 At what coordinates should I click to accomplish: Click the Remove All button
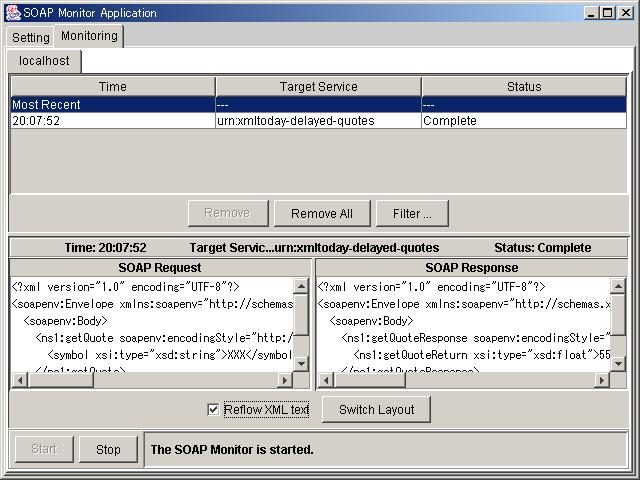click(321, 213)
